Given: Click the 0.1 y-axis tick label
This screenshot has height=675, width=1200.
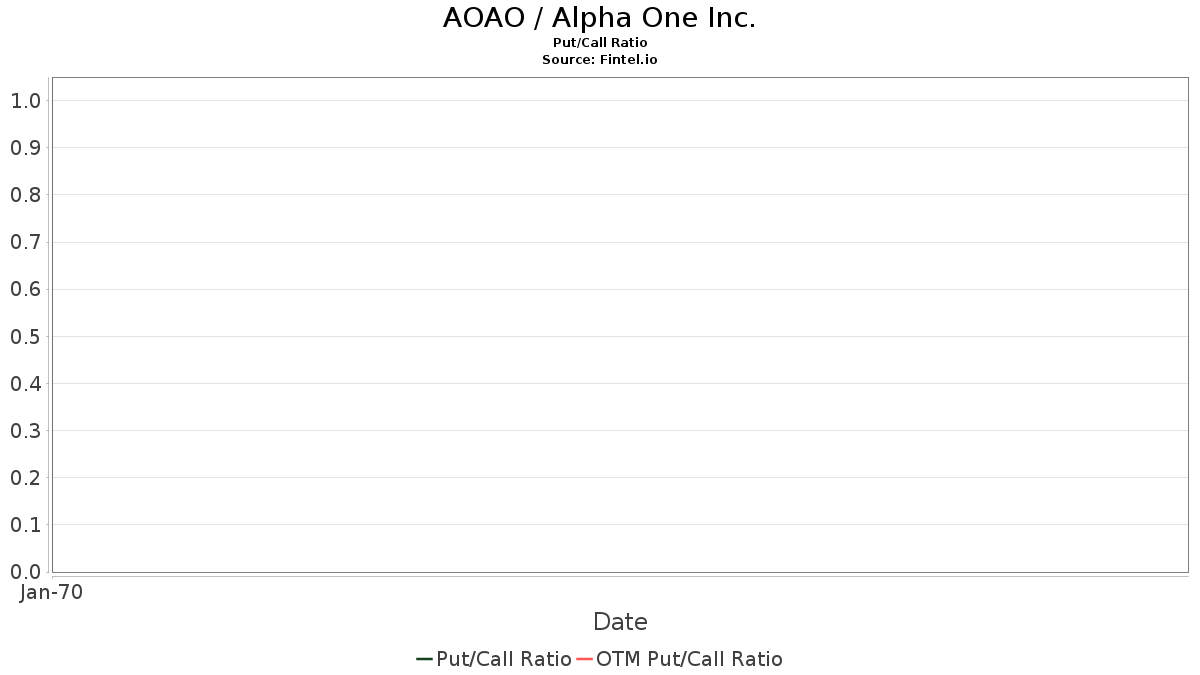Looking at the screenshot, I should coord(25,525).
